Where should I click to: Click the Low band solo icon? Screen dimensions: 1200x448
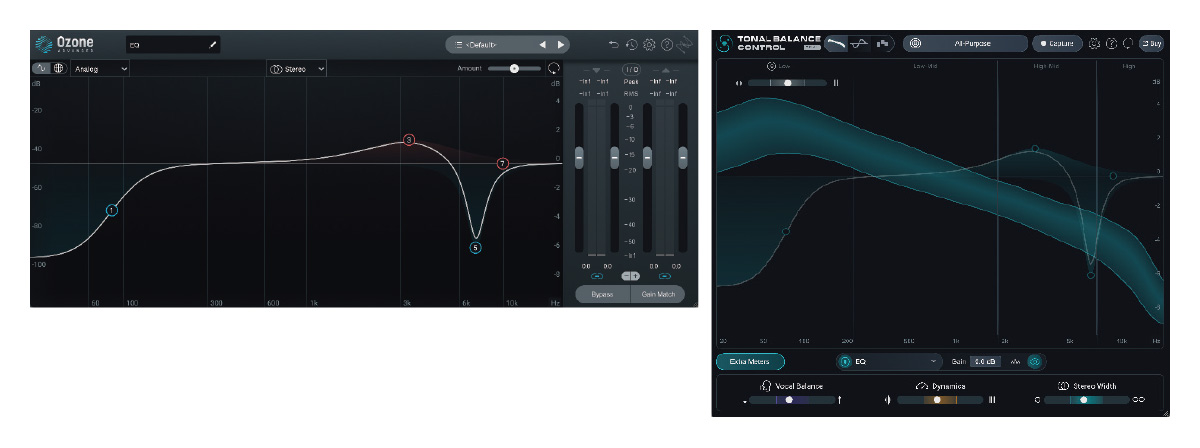[x=772, y=67]
